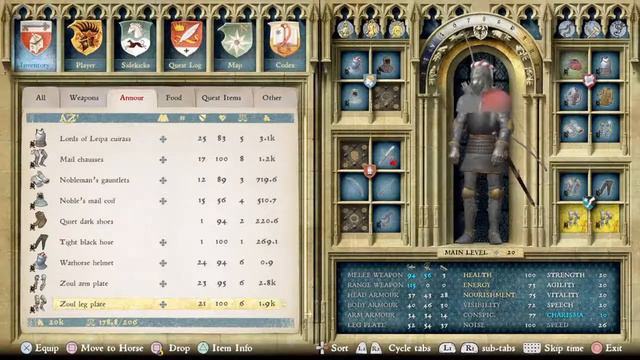Image resolution: width=640 pixels, height=360 pixels.
Task: Select the dark hood slot in head armour group
Action: (x=386, y=65)
